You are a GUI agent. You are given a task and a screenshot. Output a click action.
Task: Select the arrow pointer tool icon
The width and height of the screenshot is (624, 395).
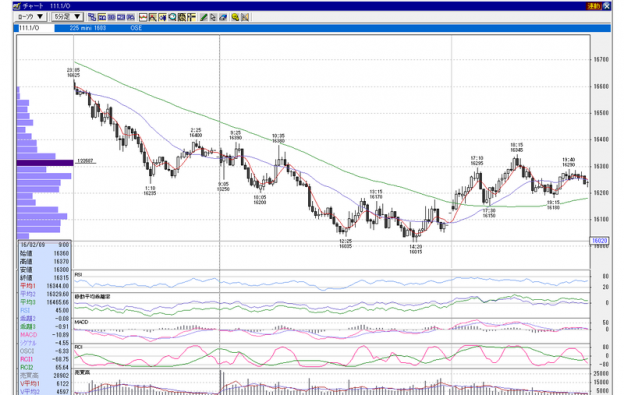(213, 17)
